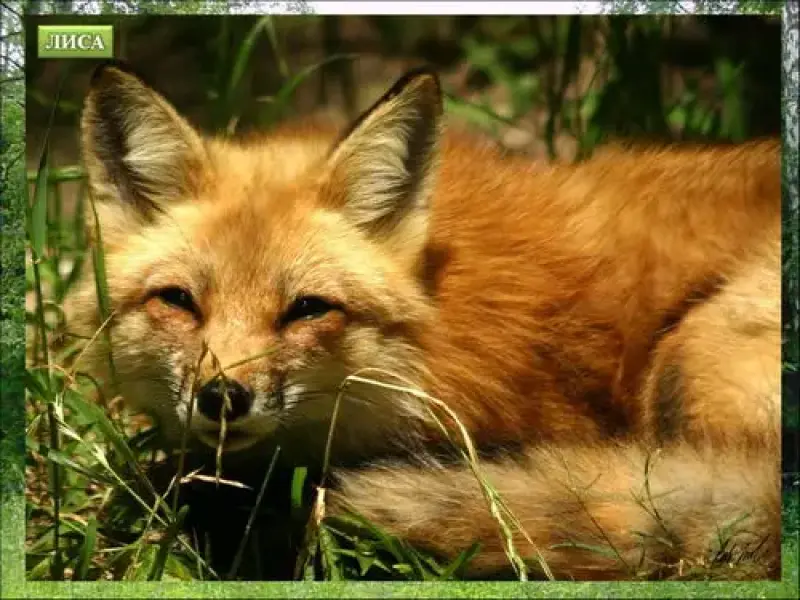Select the fox's upright ear at the center top
The height and width of the screenshot is (600, 800).
(x=390, y=150)
